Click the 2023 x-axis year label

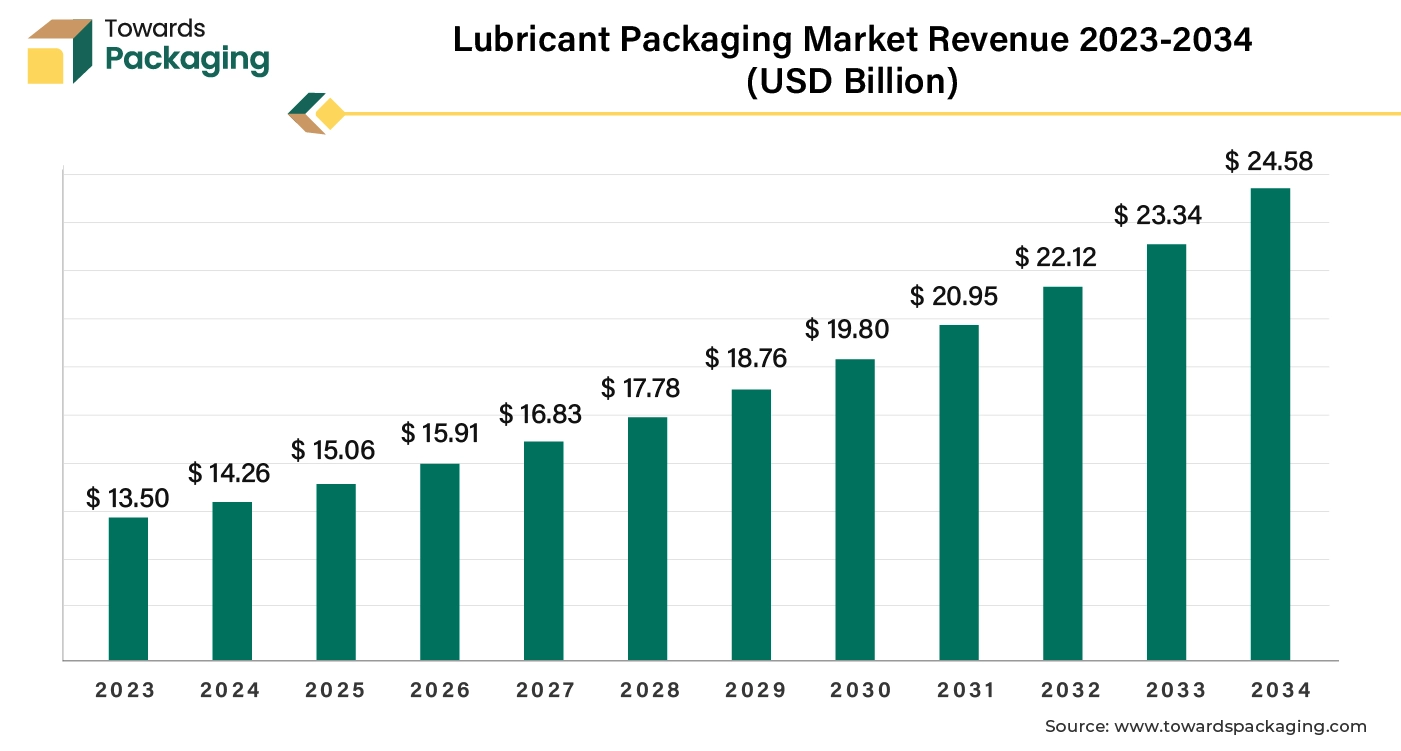[x=126, y=690]
